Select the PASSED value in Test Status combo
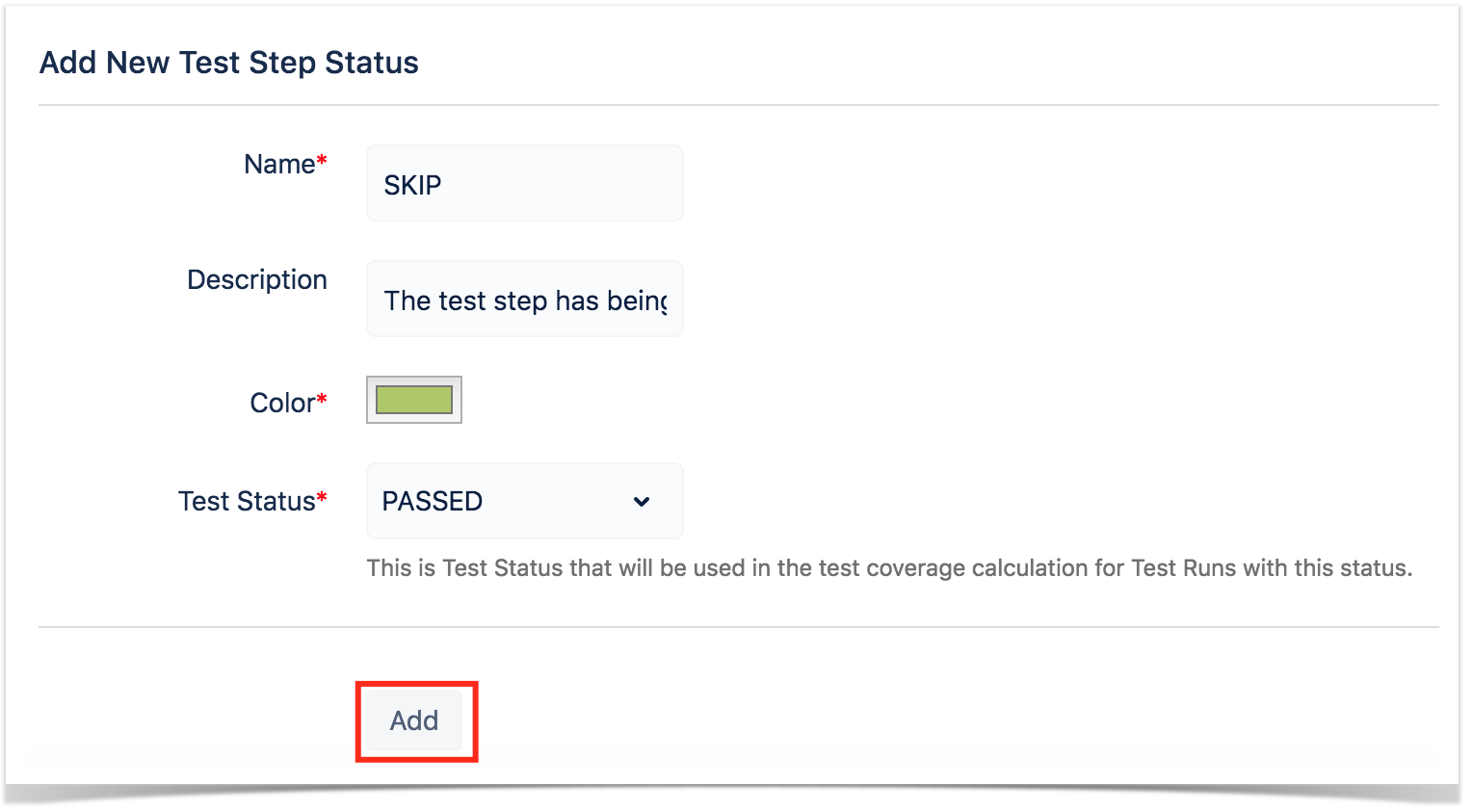 pyautogui.click(x=433, y=502)
